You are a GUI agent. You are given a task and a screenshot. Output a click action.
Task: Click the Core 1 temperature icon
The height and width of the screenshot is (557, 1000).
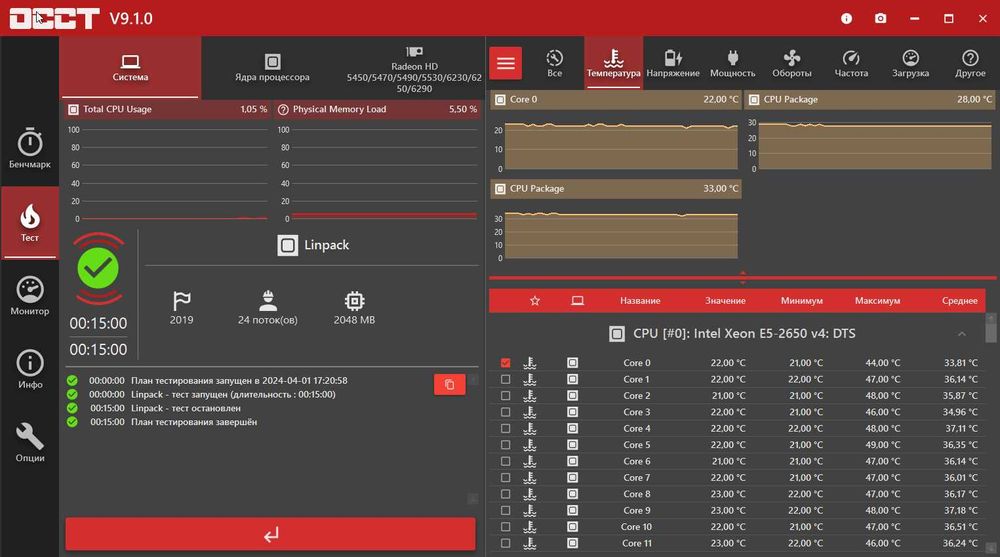click(x=529, y=379)
